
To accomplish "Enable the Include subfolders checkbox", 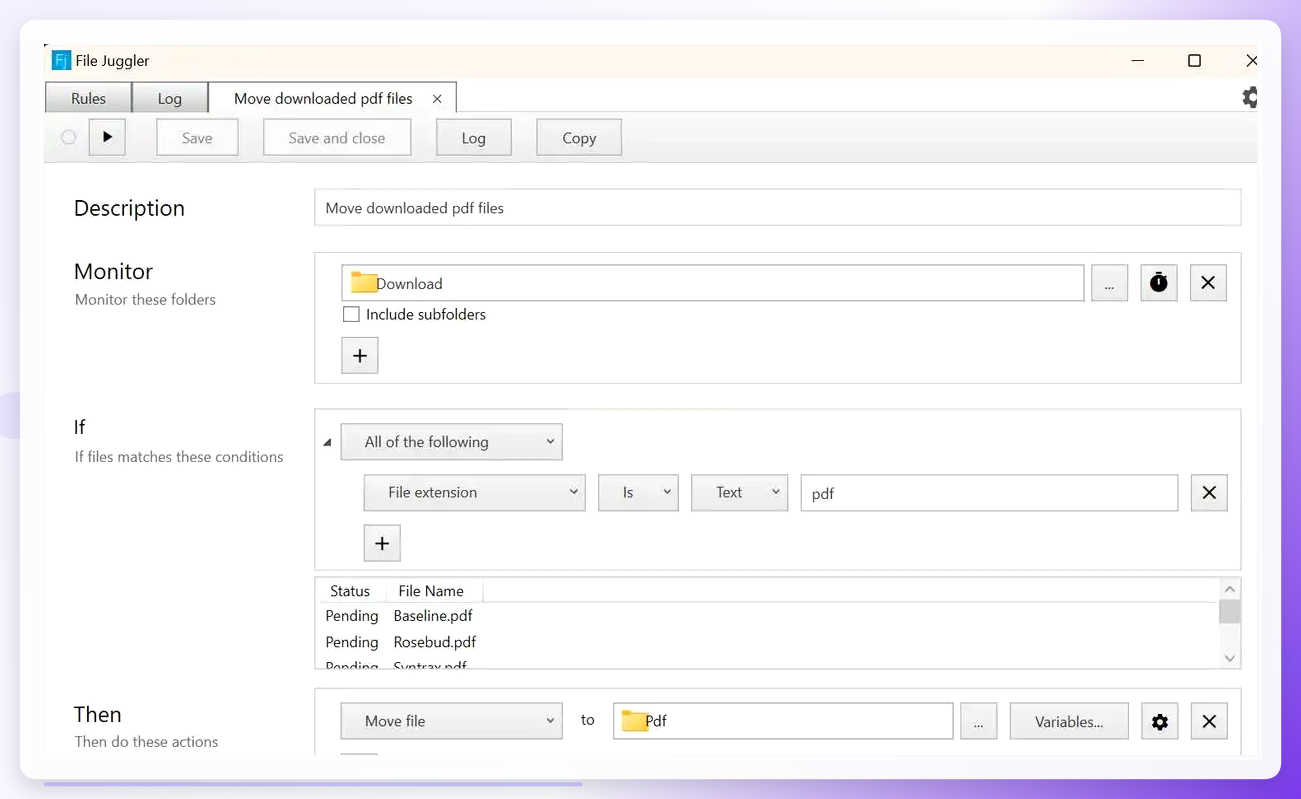I will [x=351, y=314].
